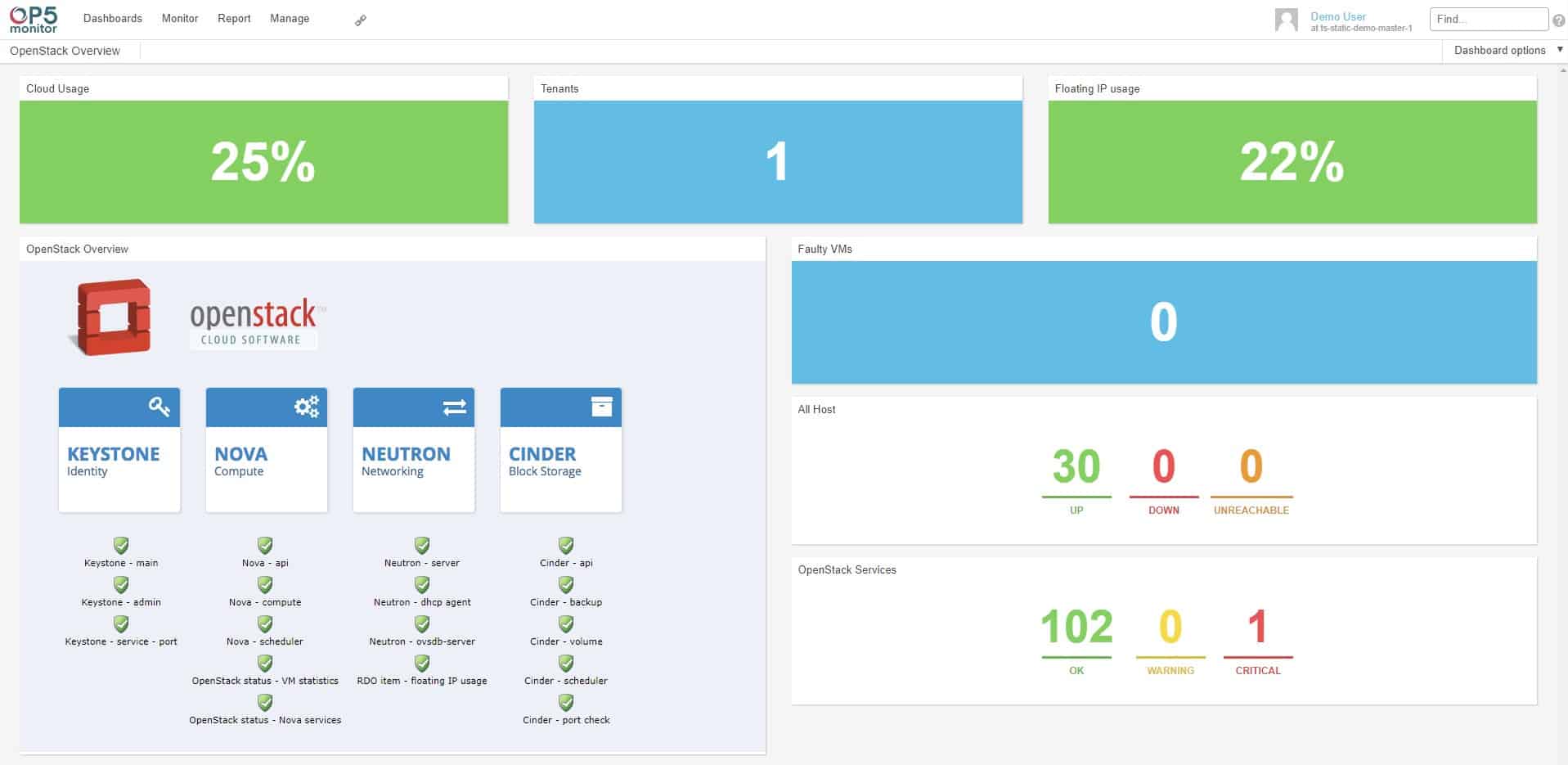Click the Nova - compute status shield
The height and width of the screenshot is (765, 1568).
(x=265, y=584)
